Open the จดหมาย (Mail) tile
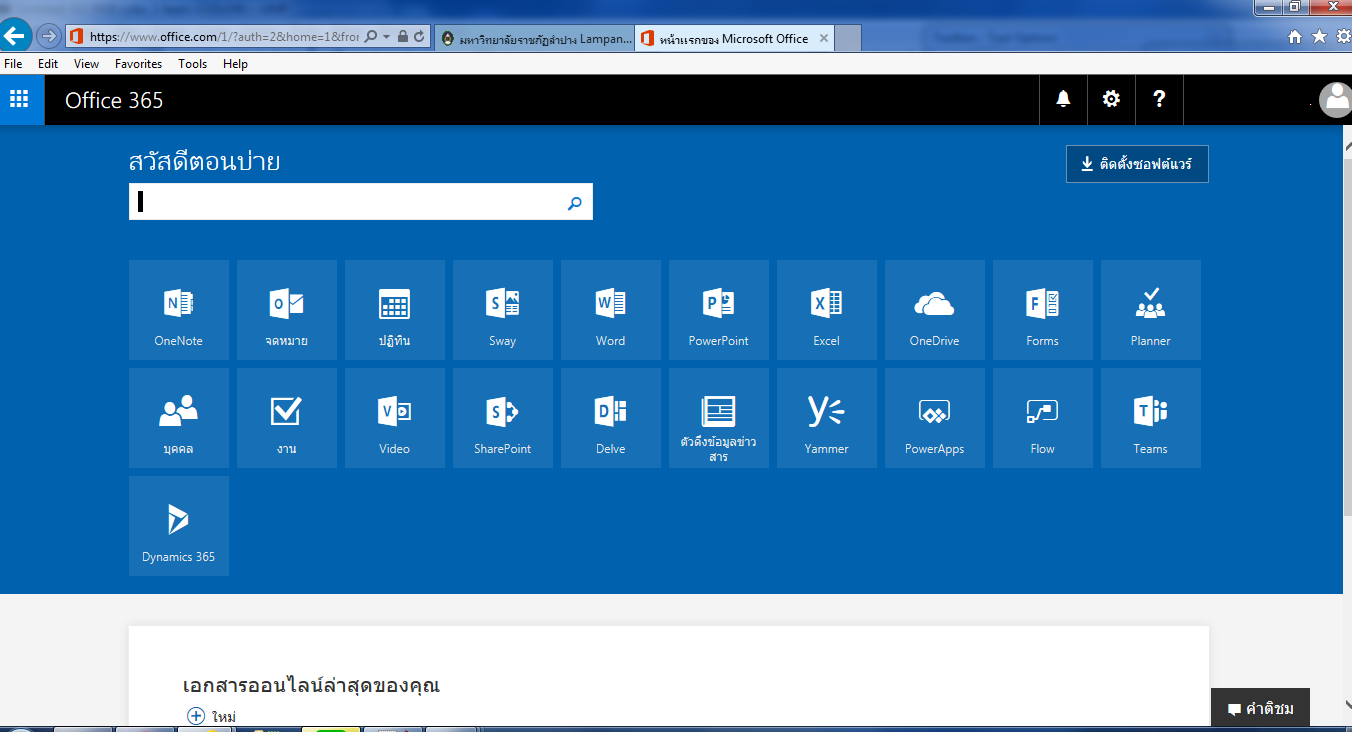The height and width of the screenshot is (732, 1352). click(x=287, y=310)
